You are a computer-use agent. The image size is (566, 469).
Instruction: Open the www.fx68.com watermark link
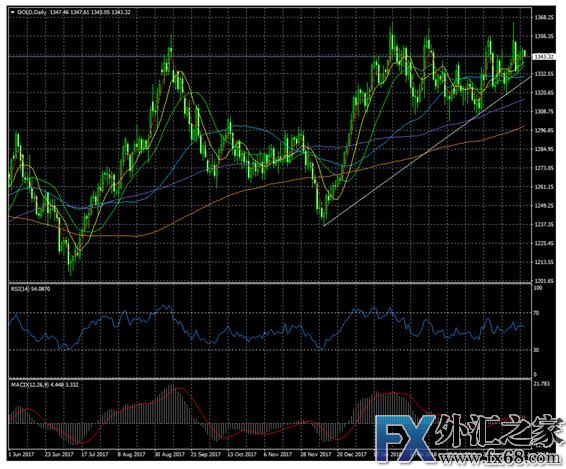pyautogui.click(x=499, y=458)
